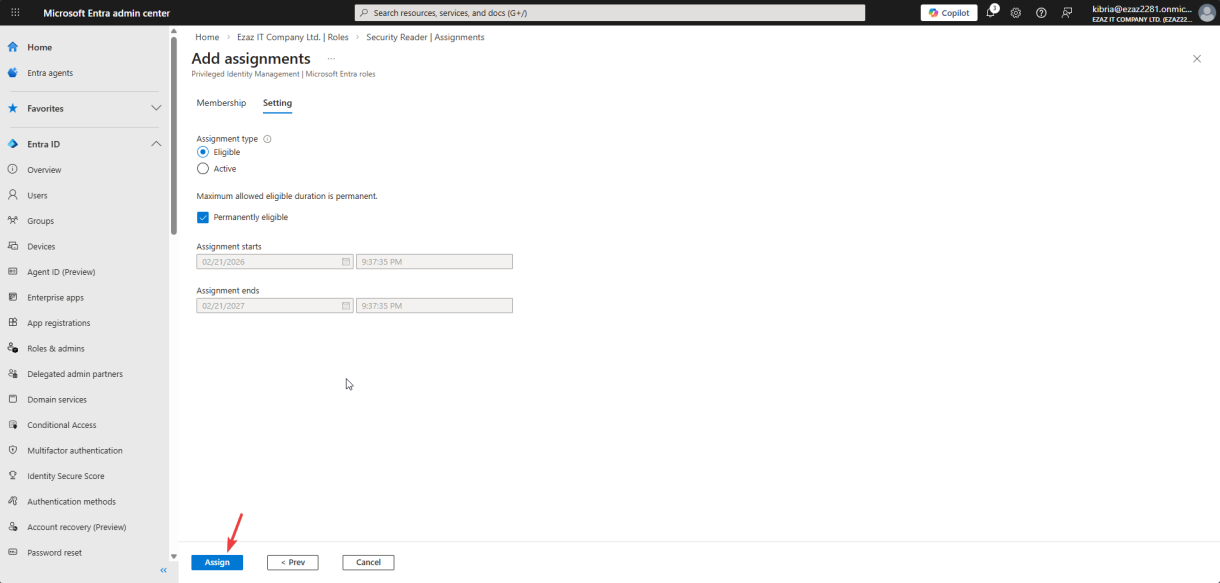Viewport: 1220px width, 583px height.
Task: Click the Delegated admin partners icon
Action: (x=13, y=374)
